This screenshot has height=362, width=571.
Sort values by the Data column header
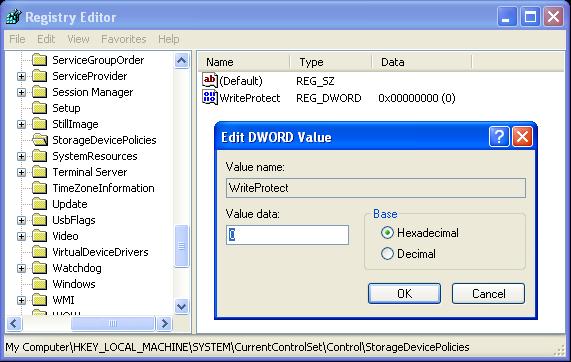point(422,62)
